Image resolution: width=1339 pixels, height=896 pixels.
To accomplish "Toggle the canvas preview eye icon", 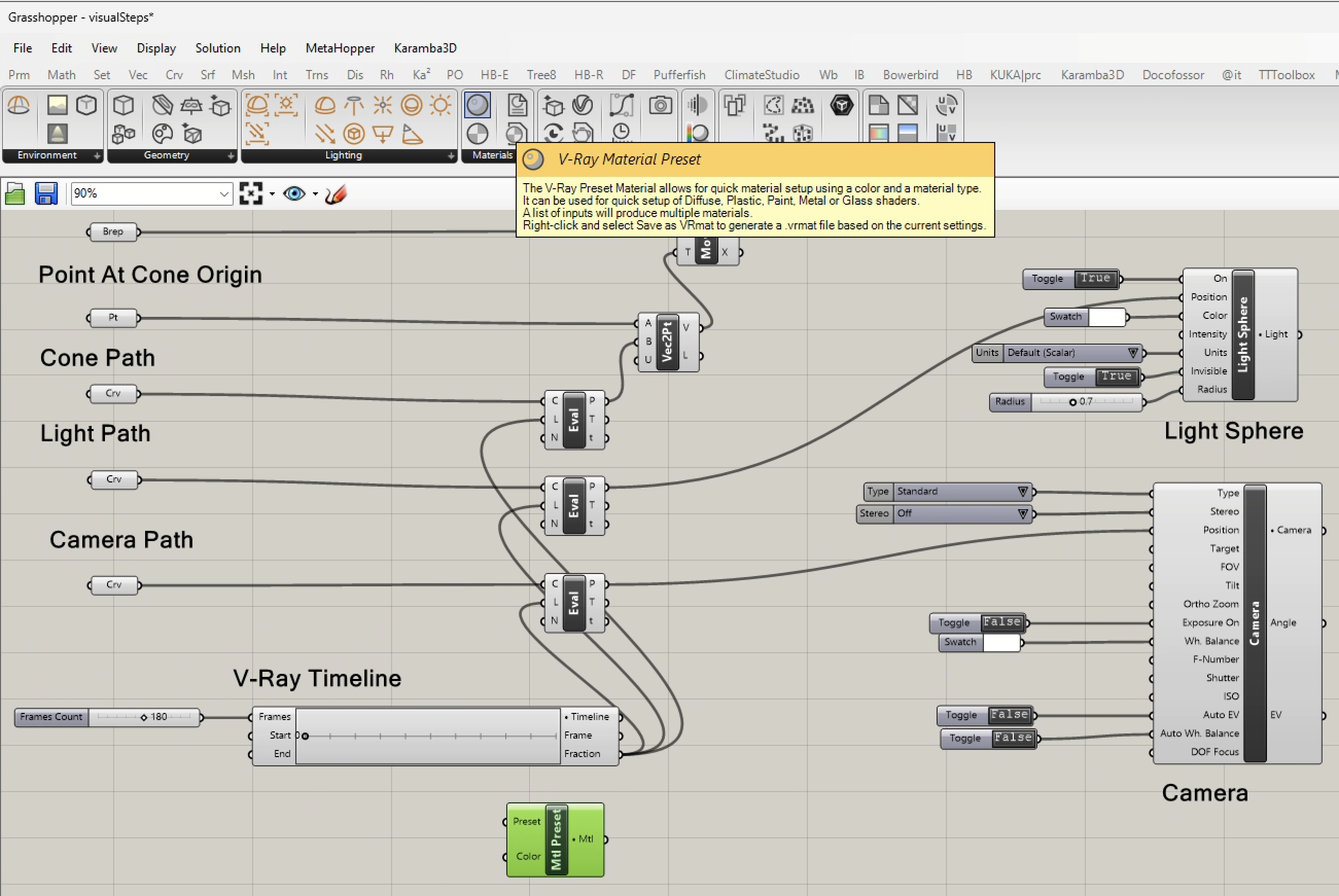I will tap(294, 194).
